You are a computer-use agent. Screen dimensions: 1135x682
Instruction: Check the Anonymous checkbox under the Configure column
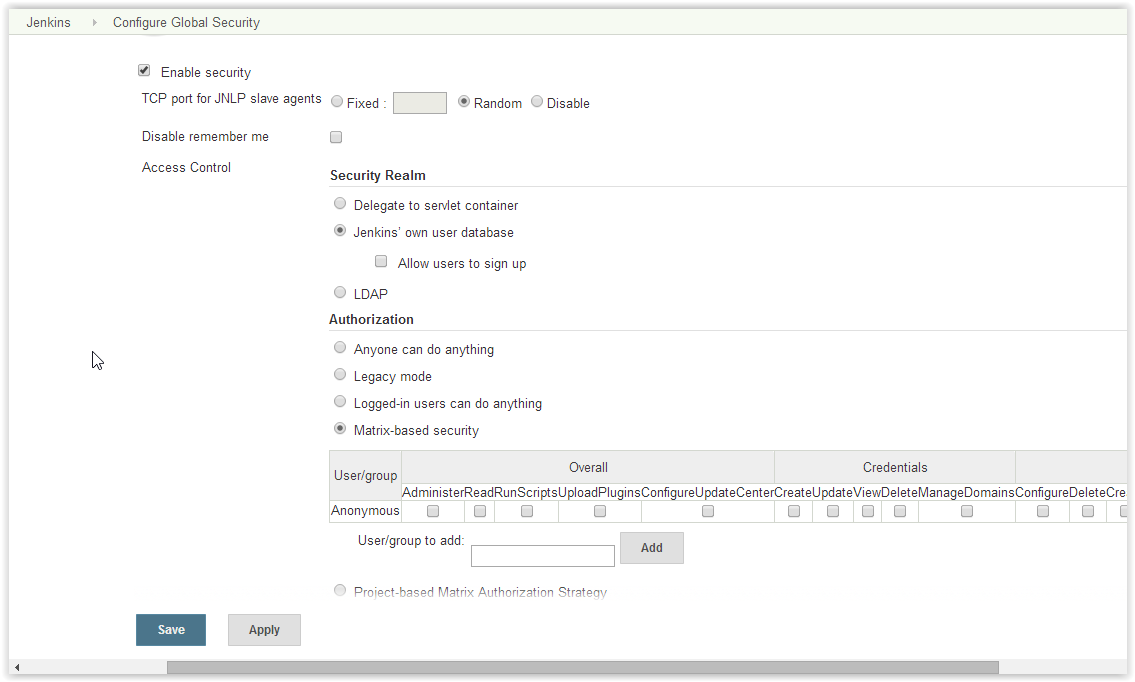click(x=1043, y=511)
